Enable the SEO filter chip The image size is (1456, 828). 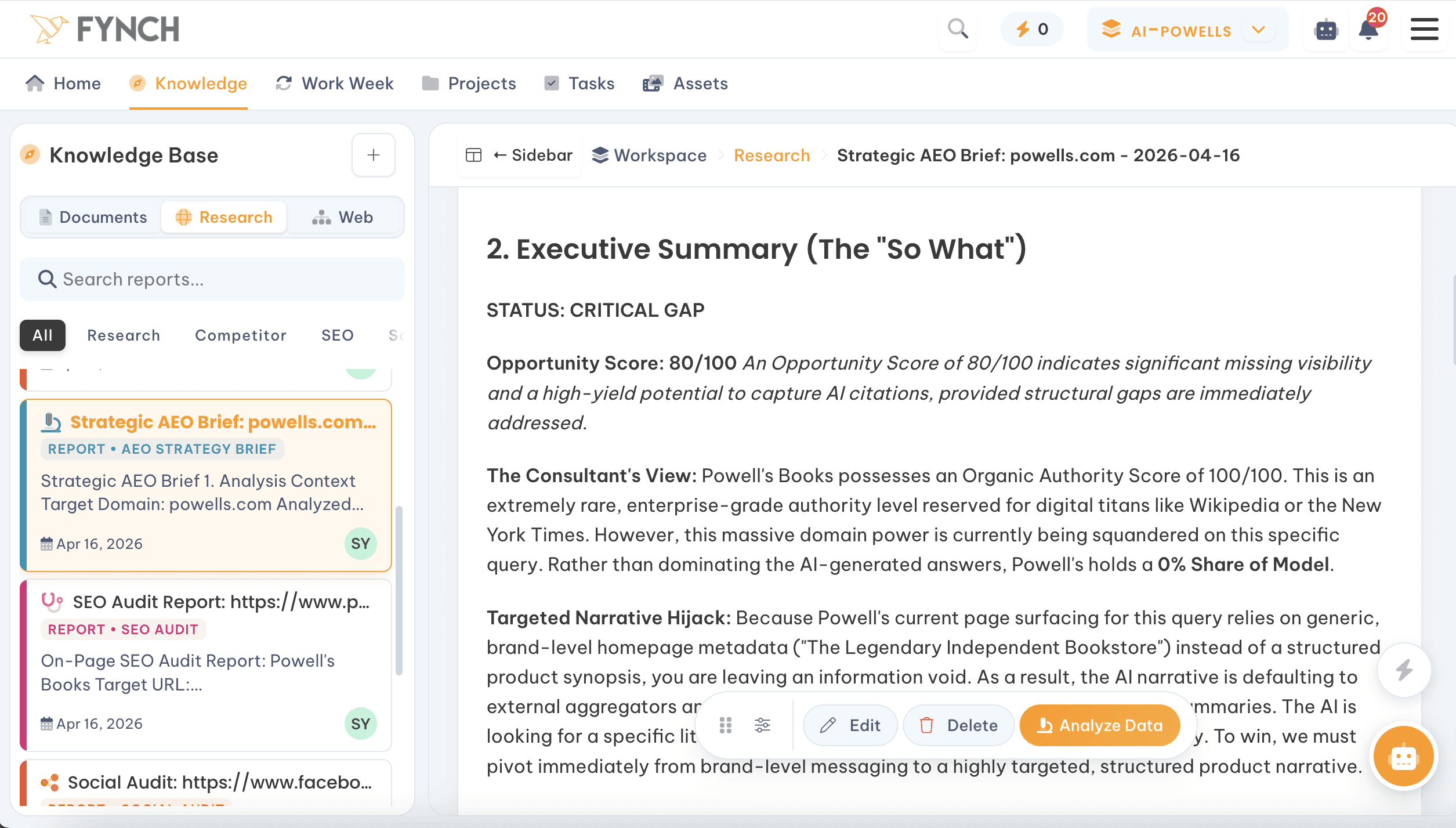337,335
